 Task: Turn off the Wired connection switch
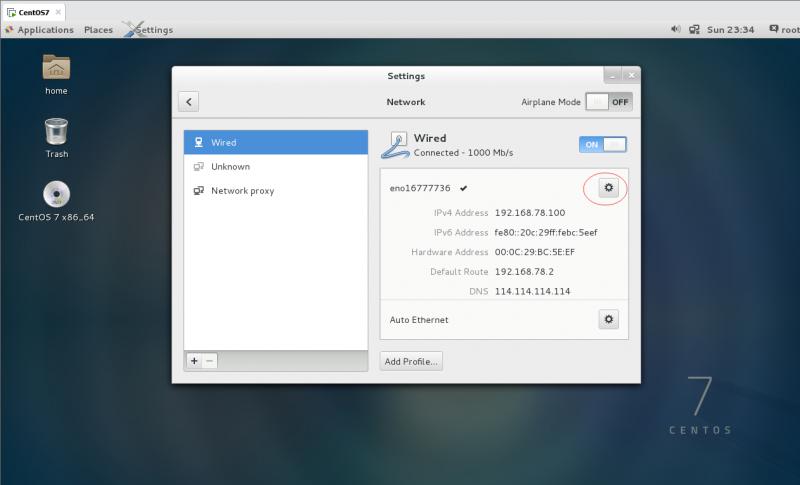pyautogui.click(x=603, y=144)
